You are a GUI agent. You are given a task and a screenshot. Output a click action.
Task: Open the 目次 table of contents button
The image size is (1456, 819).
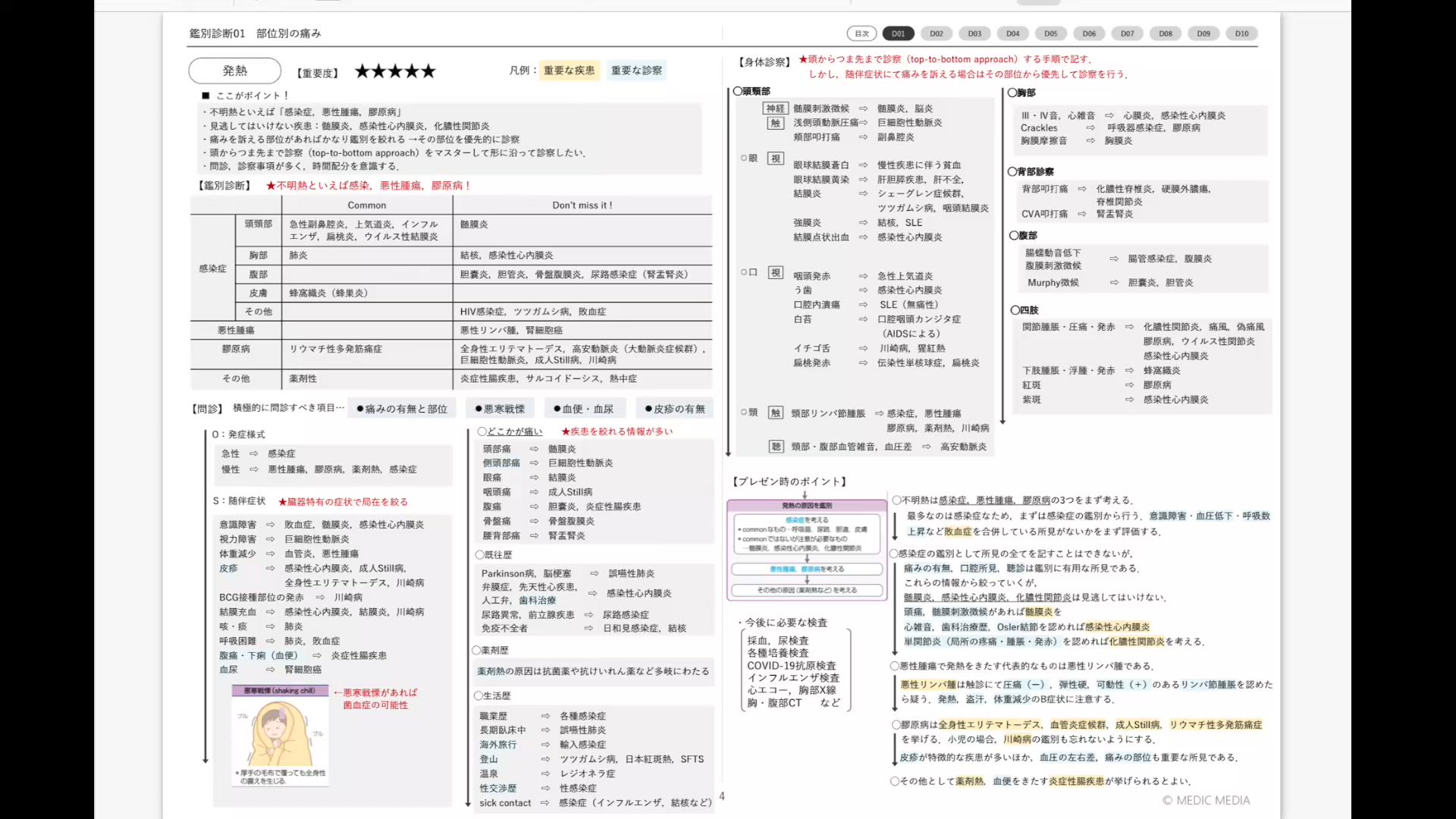[861, 33]
